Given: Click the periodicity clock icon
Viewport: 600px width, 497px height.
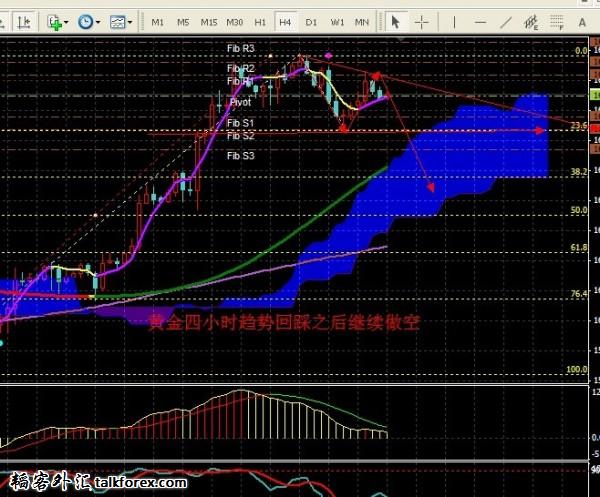Looking at the screenshot, I should (x=86, y=21).
